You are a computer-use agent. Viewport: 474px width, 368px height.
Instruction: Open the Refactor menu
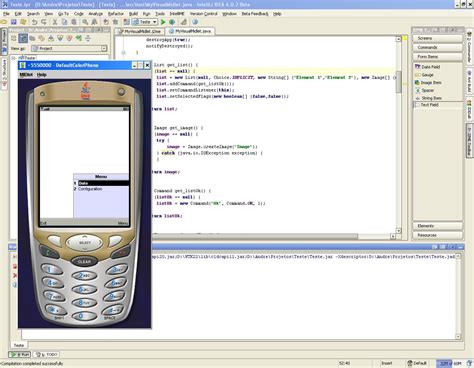click(x=116, y=14)
